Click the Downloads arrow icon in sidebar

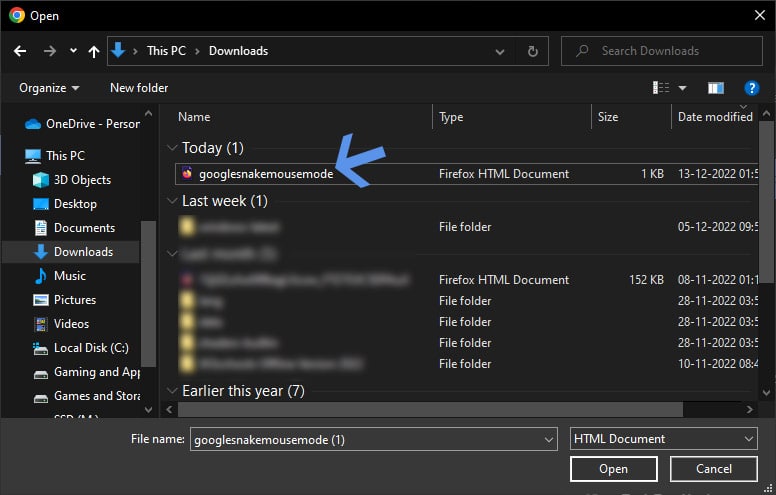point(41,252)
